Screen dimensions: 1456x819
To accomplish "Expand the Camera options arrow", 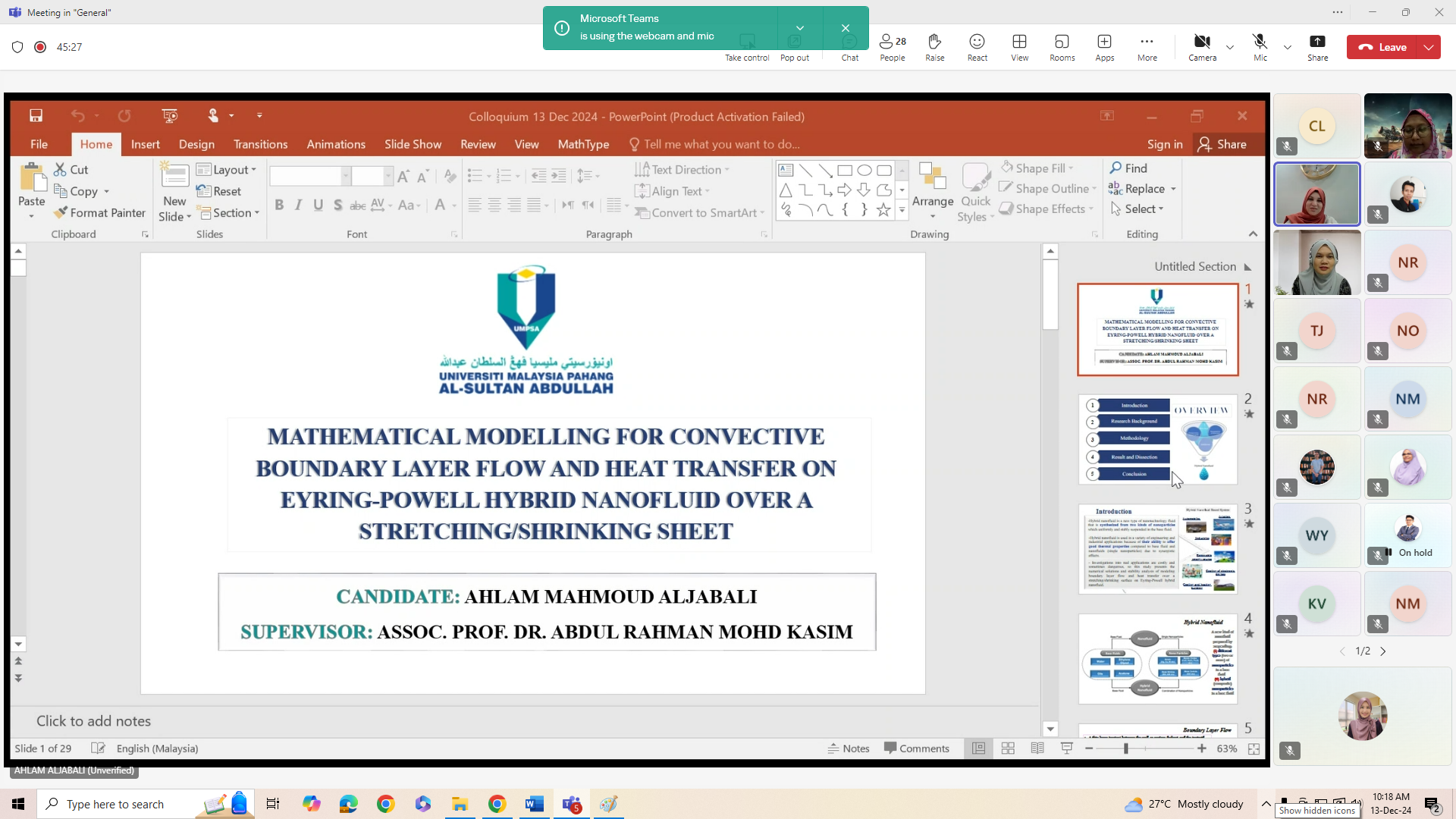I will 1230,47.
